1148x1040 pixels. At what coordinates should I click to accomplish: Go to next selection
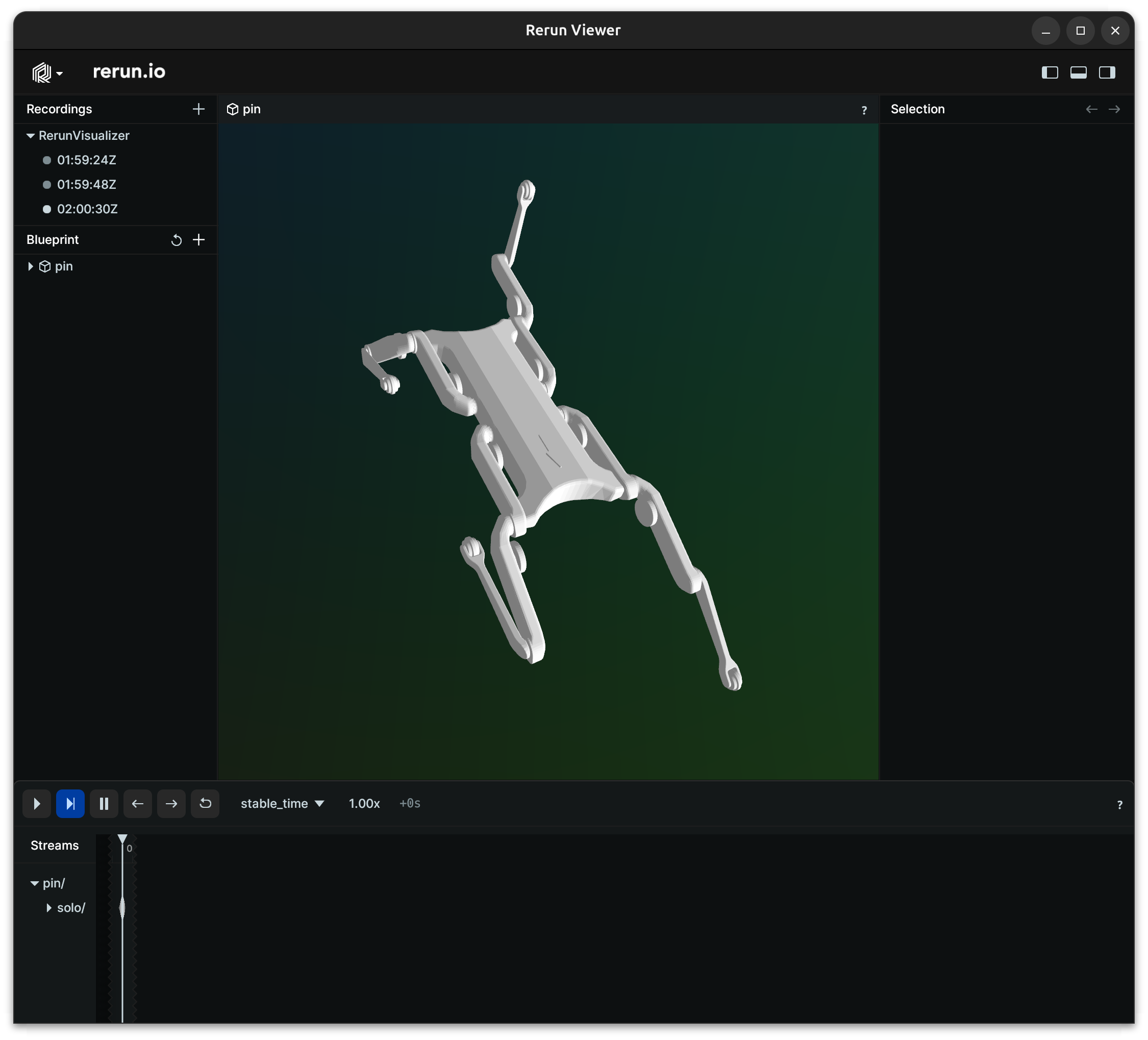[1114, 109]
